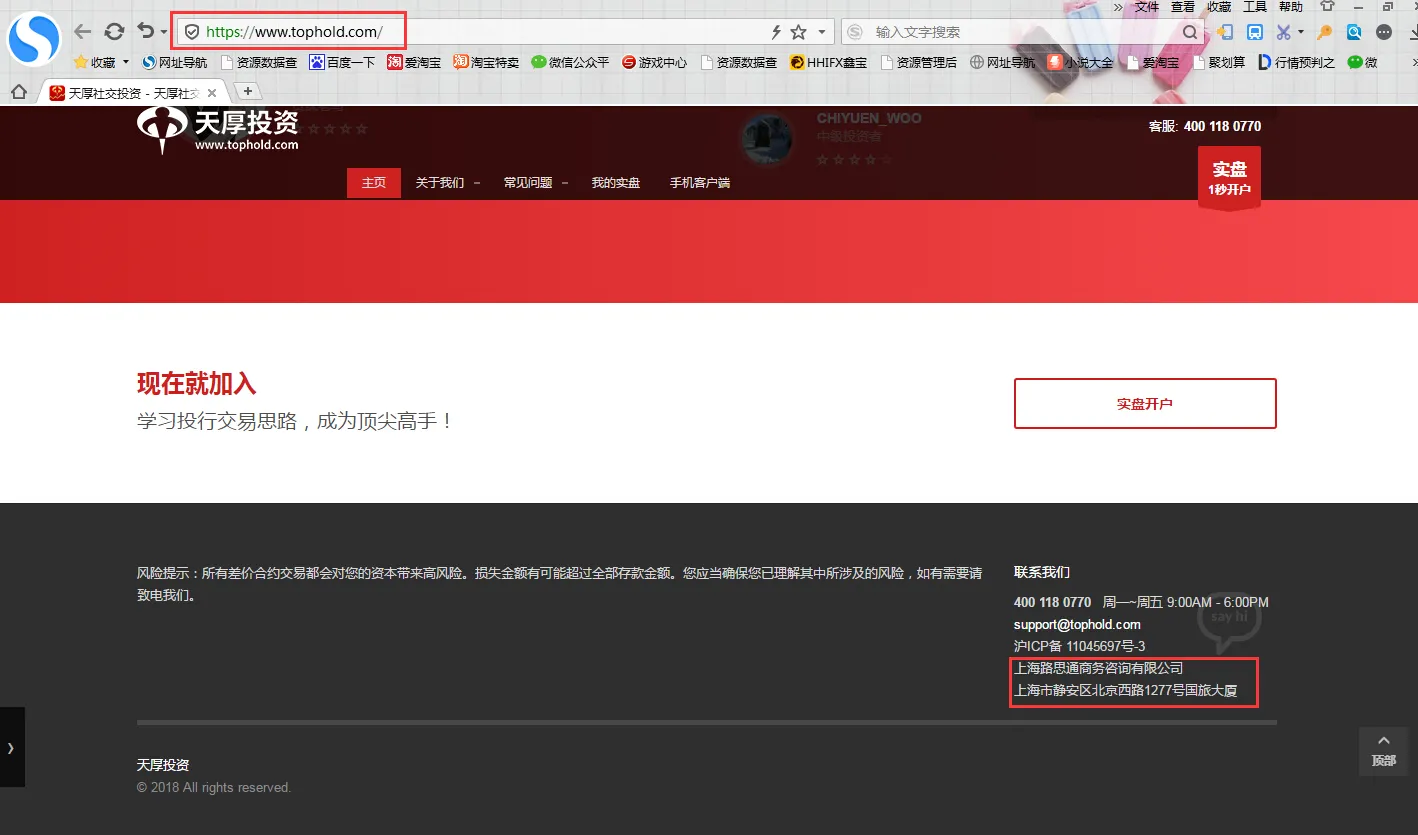Expand the side panel arrow at left edge
Screen dimensions: 1418x835
click(11, 747)
